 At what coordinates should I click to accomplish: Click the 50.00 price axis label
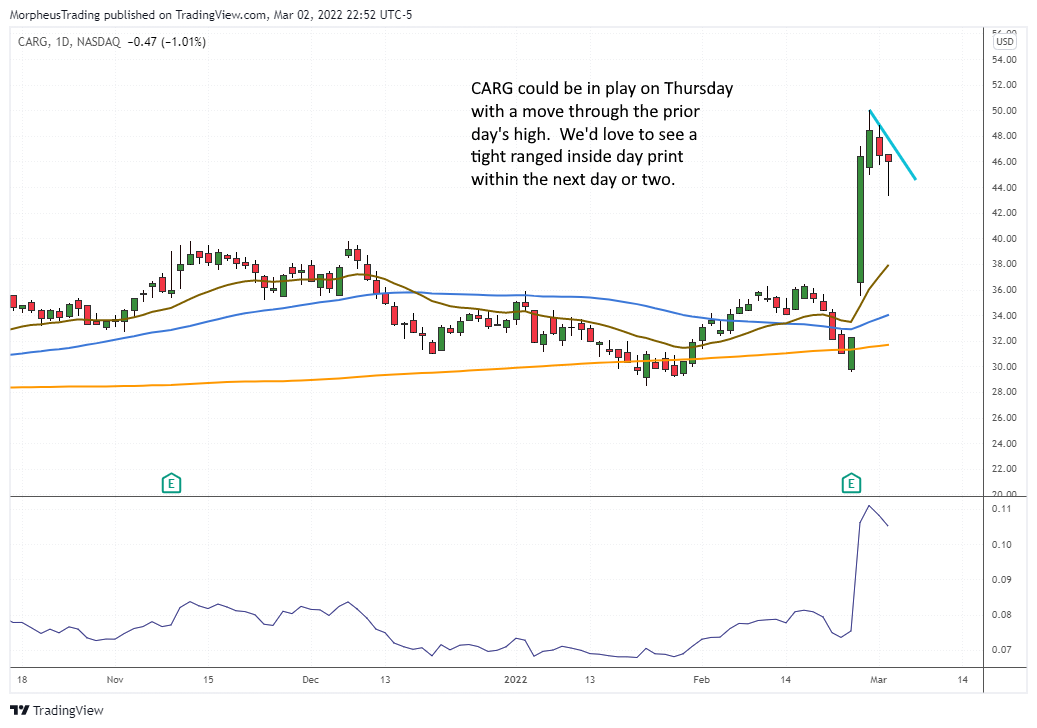click(x=1004, y=110)
